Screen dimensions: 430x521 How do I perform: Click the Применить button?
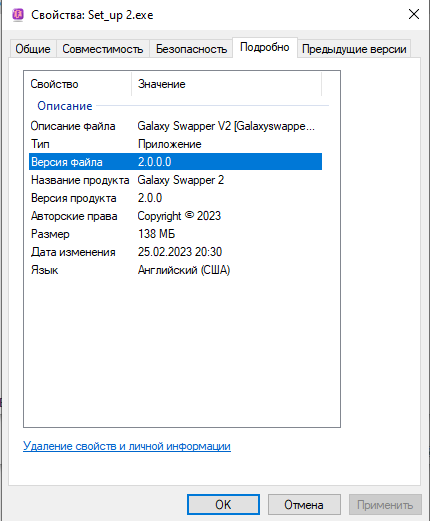[385, 505]
